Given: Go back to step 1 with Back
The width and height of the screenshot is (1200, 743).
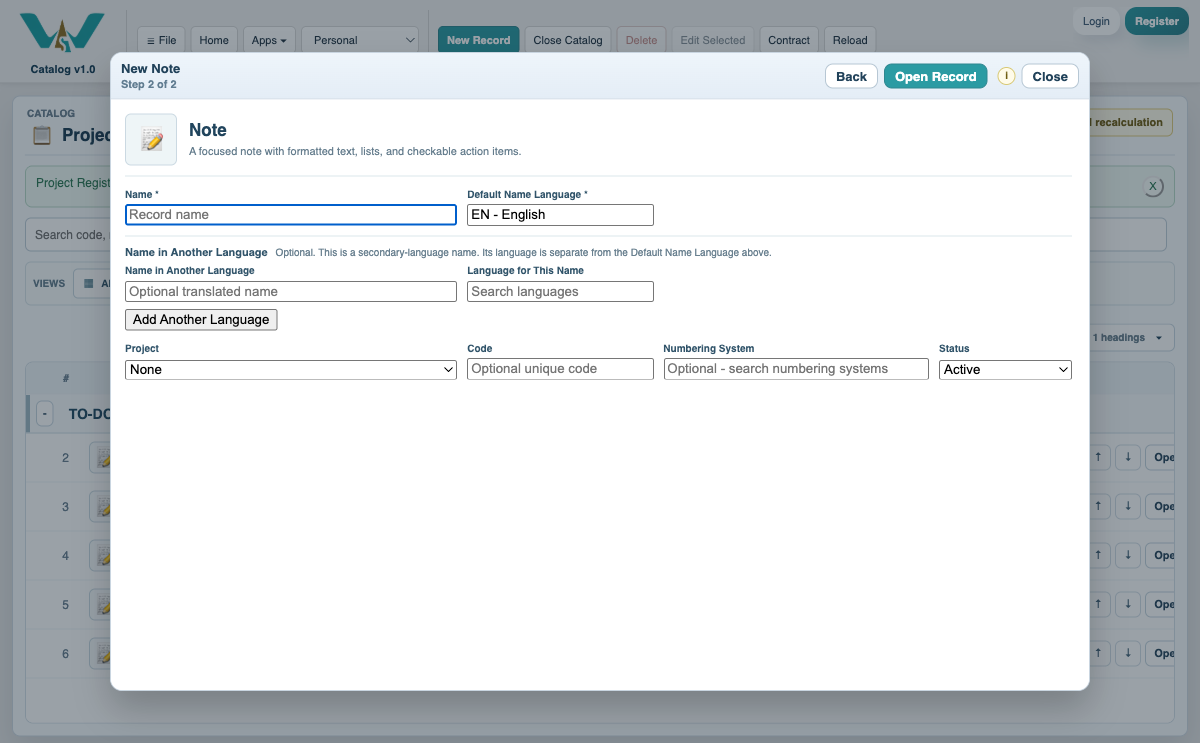Looking at the screenshot, I should [851, 76].
